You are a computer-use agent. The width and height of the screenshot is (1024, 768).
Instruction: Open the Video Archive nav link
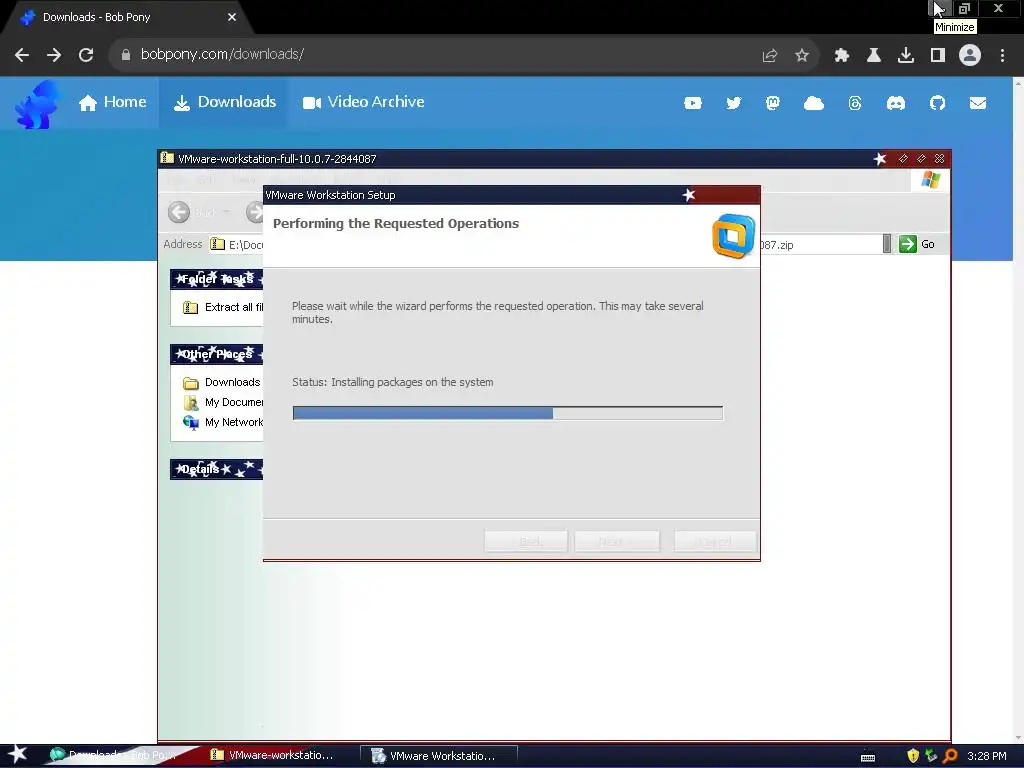pos(363,103)
